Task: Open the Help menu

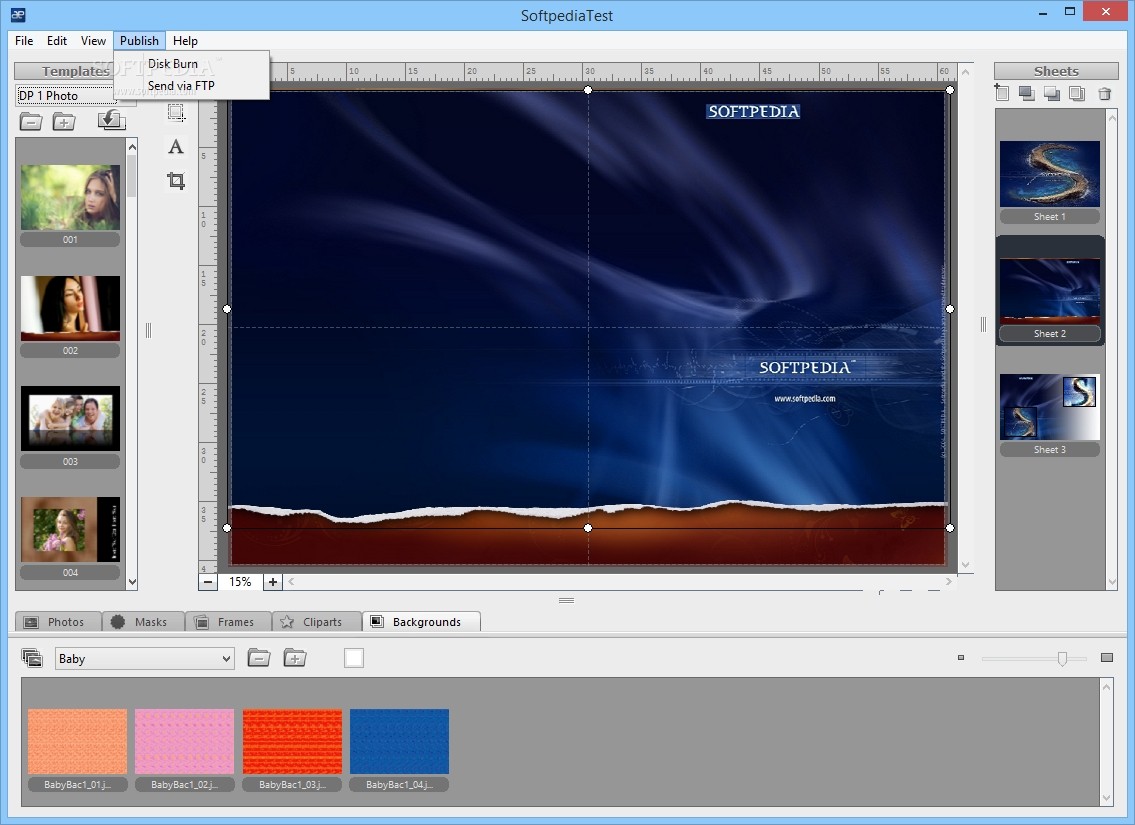Action: (x=185, y=41)
